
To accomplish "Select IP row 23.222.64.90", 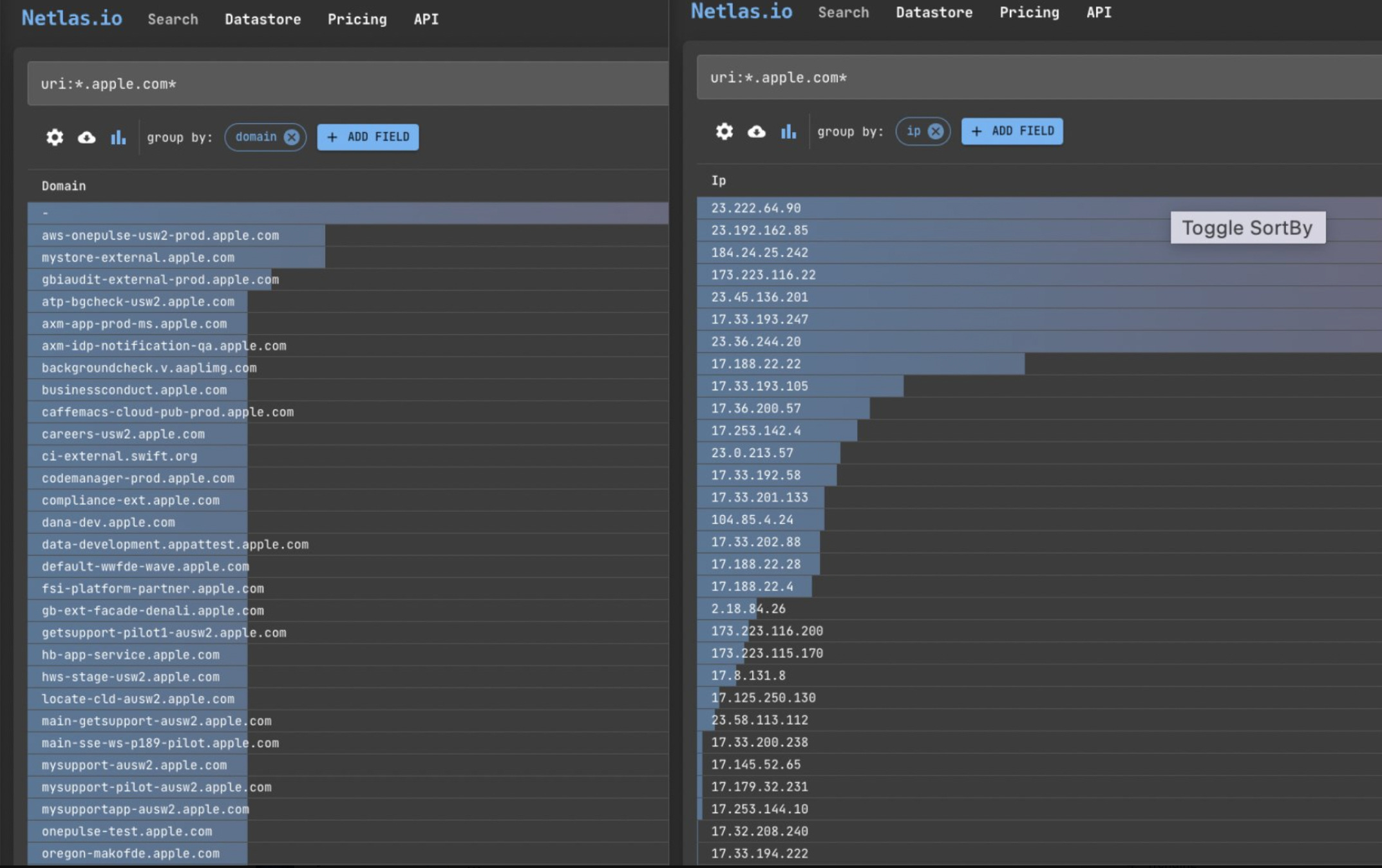I will pyautogui.click(x=1039, y=208).
